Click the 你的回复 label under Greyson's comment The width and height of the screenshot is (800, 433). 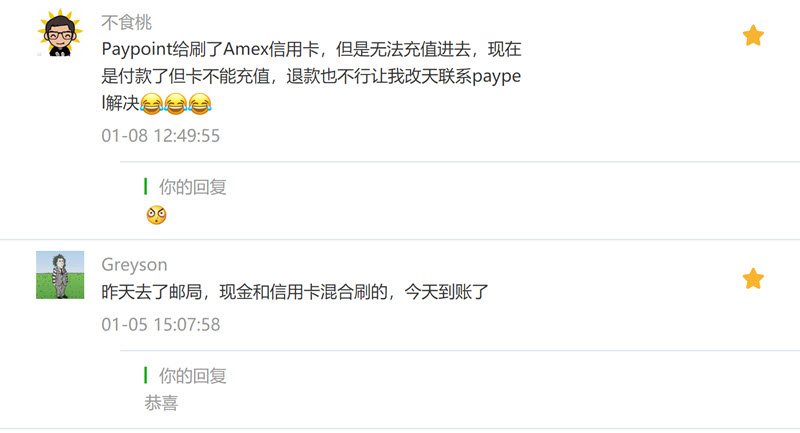pyautogui.click(x=192, y=376)
